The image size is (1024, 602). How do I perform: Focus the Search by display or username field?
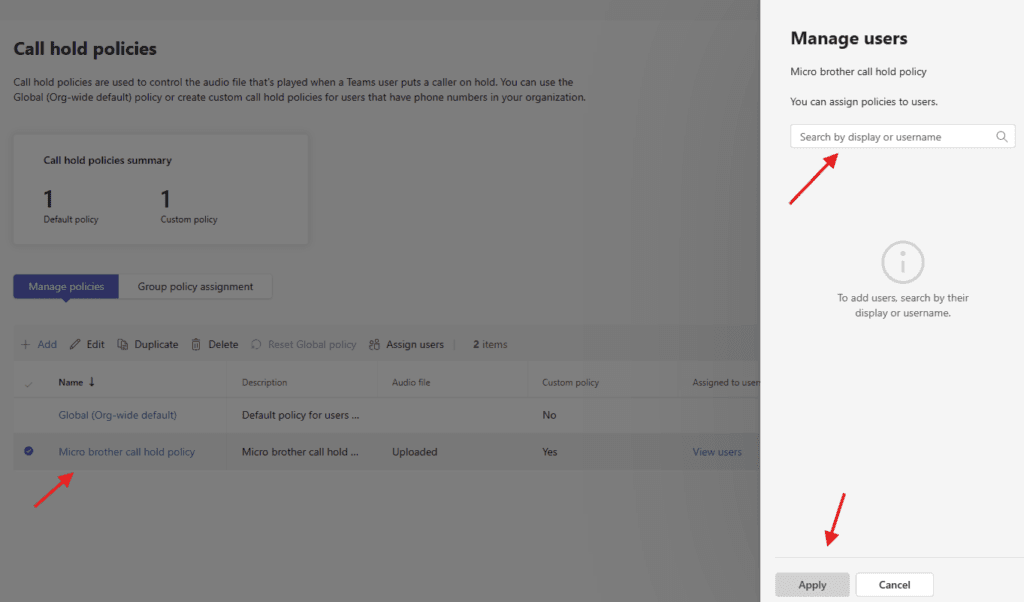pyautogui.click(x=890, y=137)
